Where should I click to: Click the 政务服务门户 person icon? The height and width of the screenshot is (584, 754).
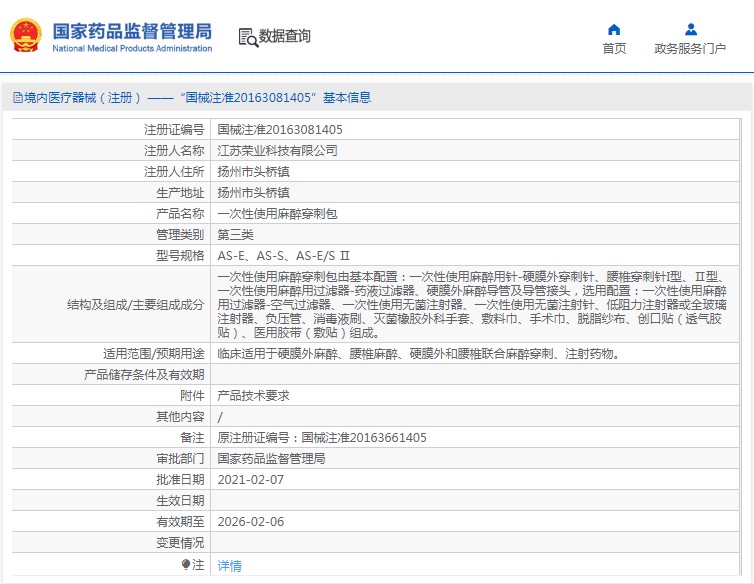click(691, 29)
